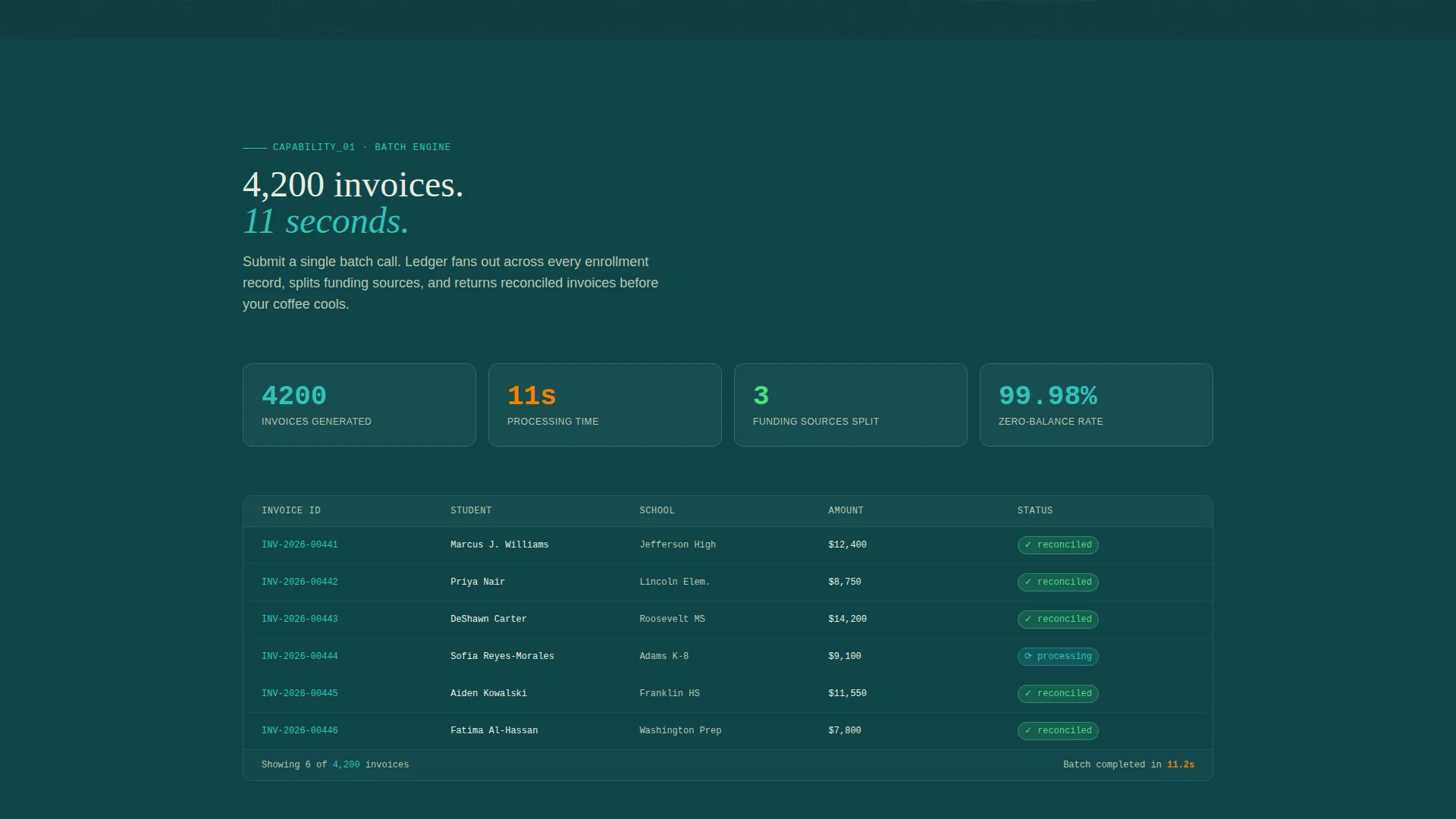
Task: Select invoice ID INV-2026-00443
Action: 300,619
